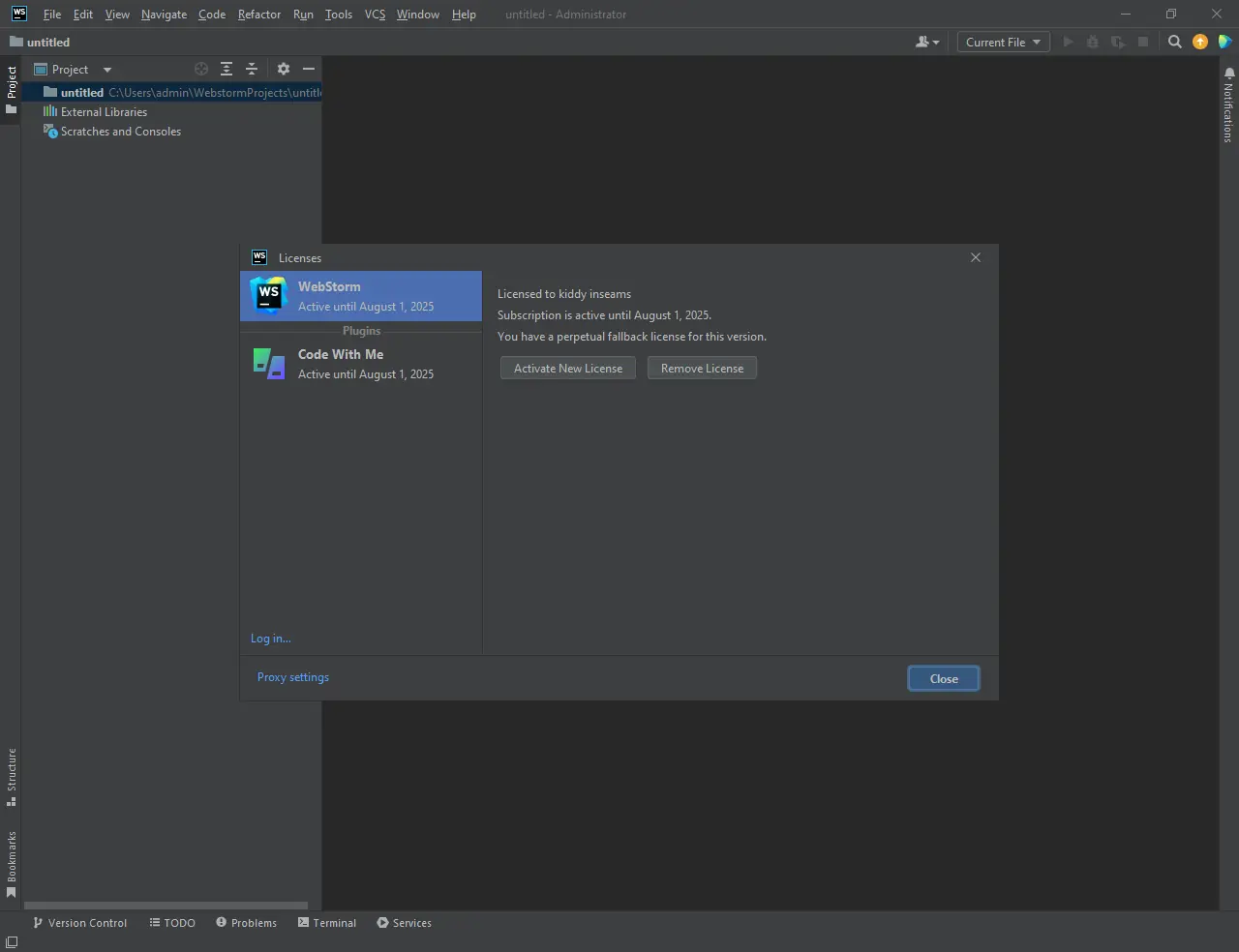This screenshot has width=1239, height=952.
Task: Click the tool window quick access icon bottom-left
Action: pos(12,942)
